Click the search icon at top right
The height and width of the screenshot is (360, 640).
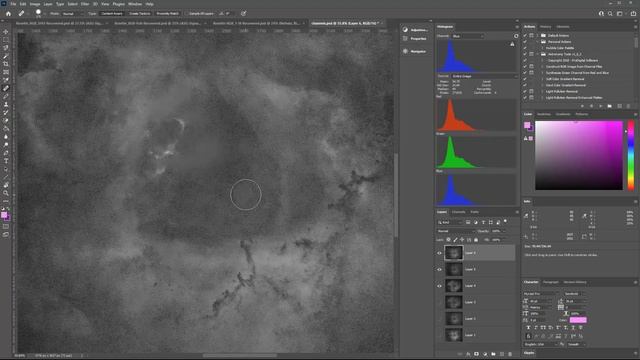pyautogui.click(x=610, y=13)
